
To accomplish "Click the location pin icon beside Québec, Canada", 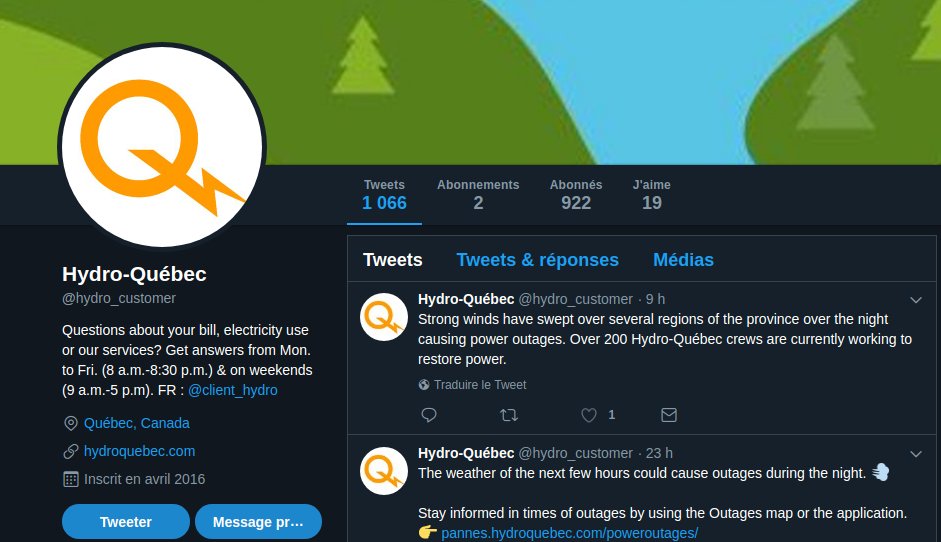I will (x=71, y=423).
